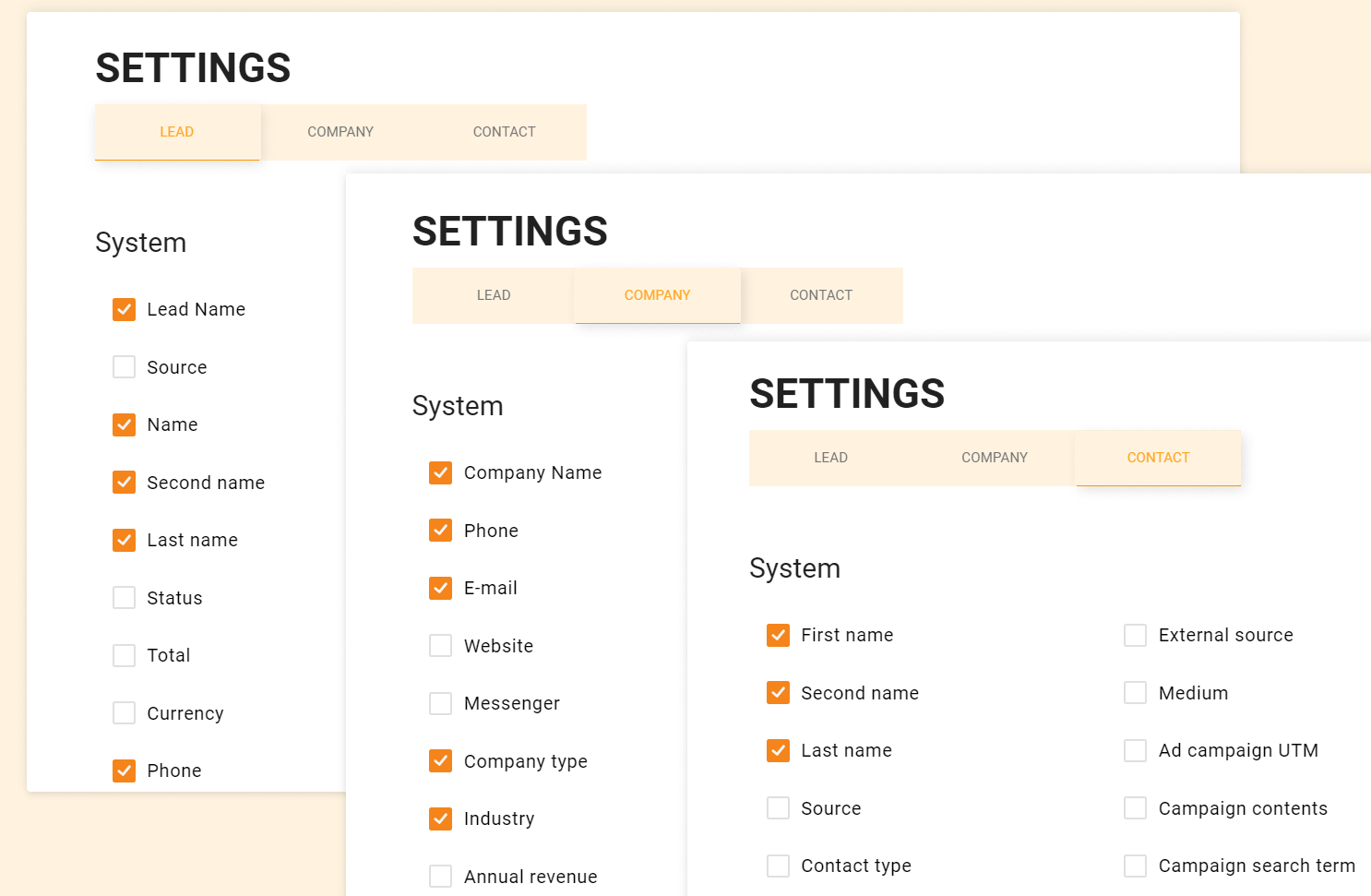
Task: Tick the Annual revenue checkbox
Action: (x=441, y=877)
